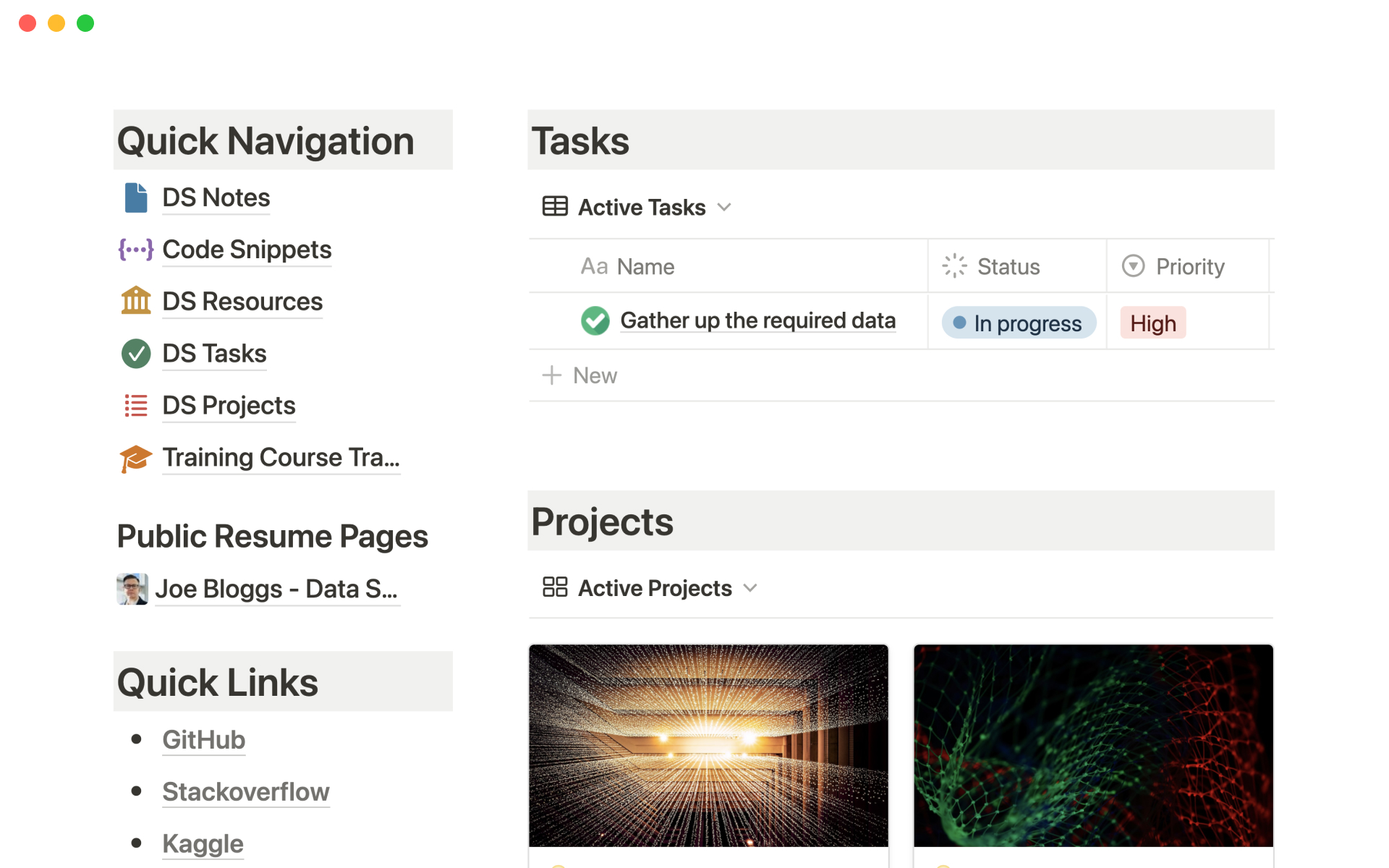Click Joe Bloggs profile photo icon
Viewport: 1389px width, 868px height.
[132, 589]
